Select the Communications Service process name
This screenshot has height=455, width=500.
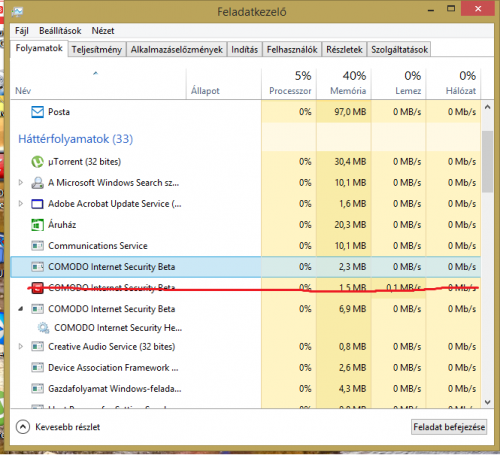[98, 246]
